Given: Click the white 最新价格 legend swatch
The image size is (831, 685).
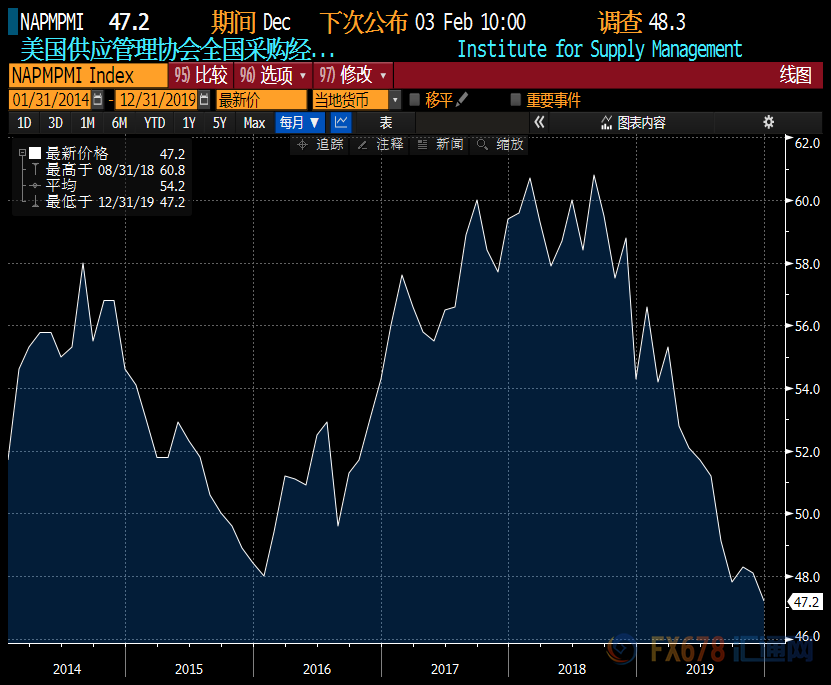Looking at the screenshot, I should (35, 153).
